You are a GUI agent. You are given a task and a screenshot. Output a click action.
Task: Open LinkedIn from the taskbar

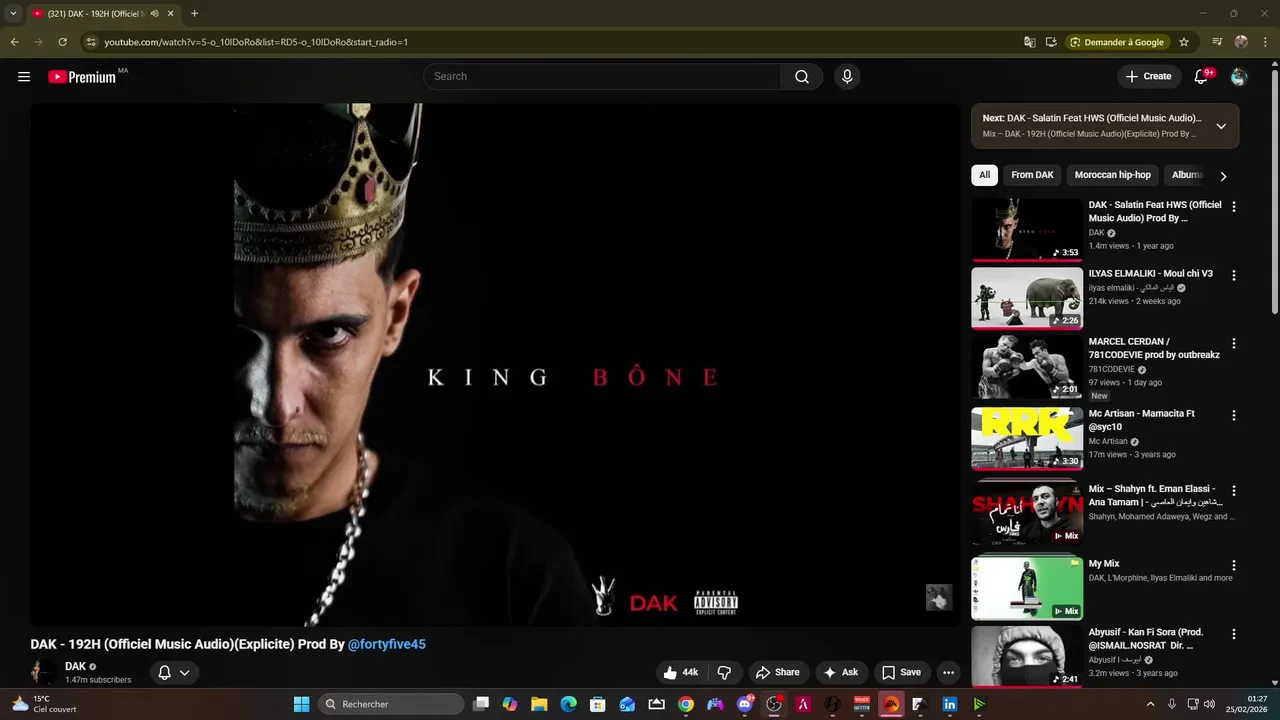[x=949, y=704]
